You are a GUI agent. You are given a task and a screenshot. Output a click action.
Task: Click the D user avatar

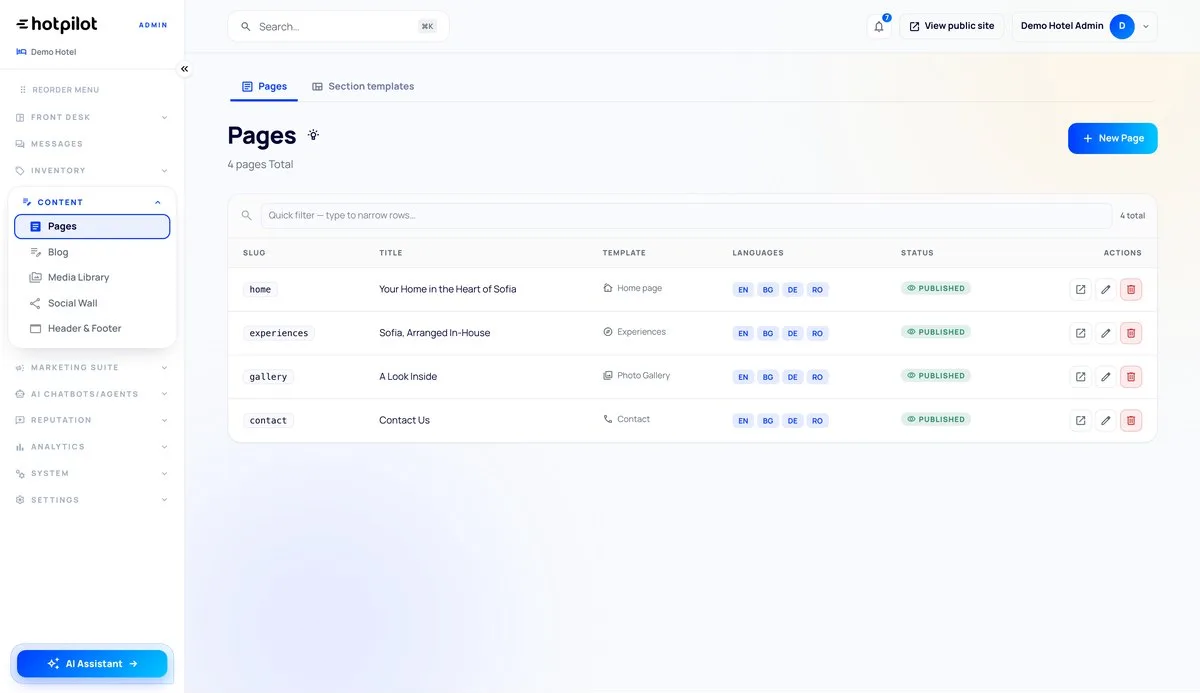pos(1122,26)
